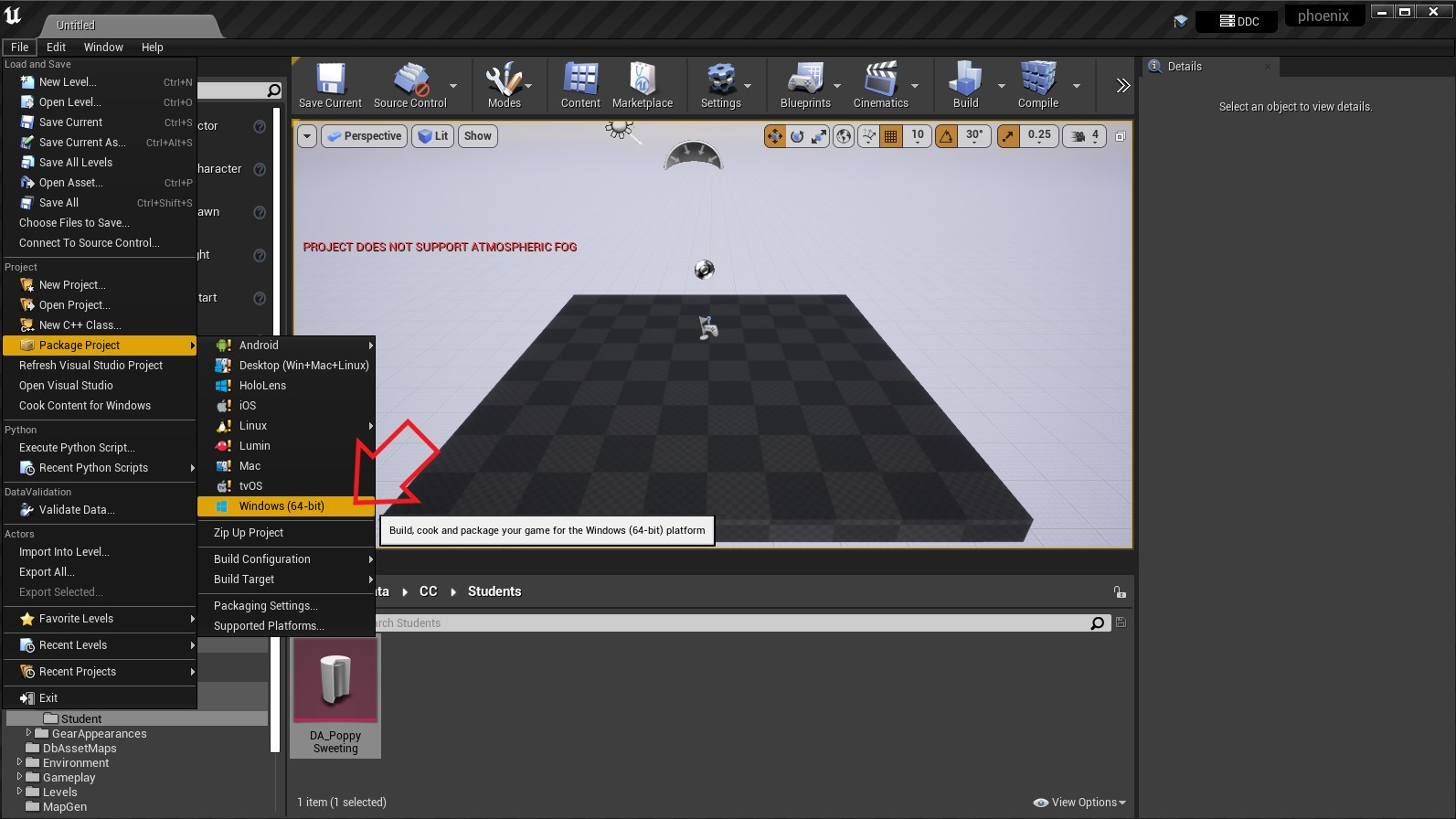Click New Level... in File menu
This screenshot has height=819, width=1456.
pos(100,82)
